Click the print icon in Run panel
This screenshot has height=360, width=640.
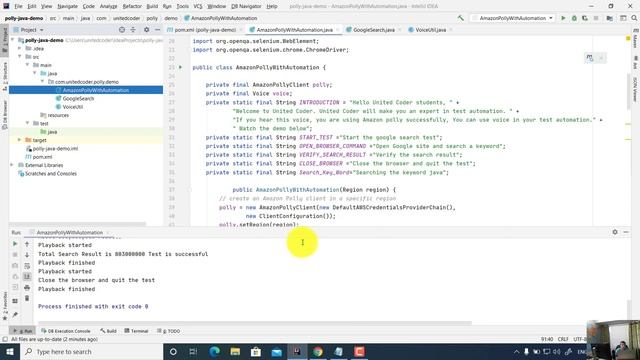[x=27, y=287]
